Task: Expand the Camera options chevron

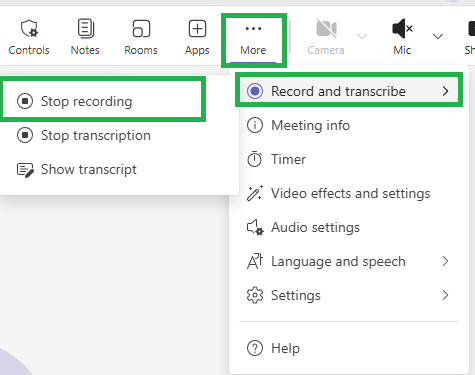Action: 362,36
